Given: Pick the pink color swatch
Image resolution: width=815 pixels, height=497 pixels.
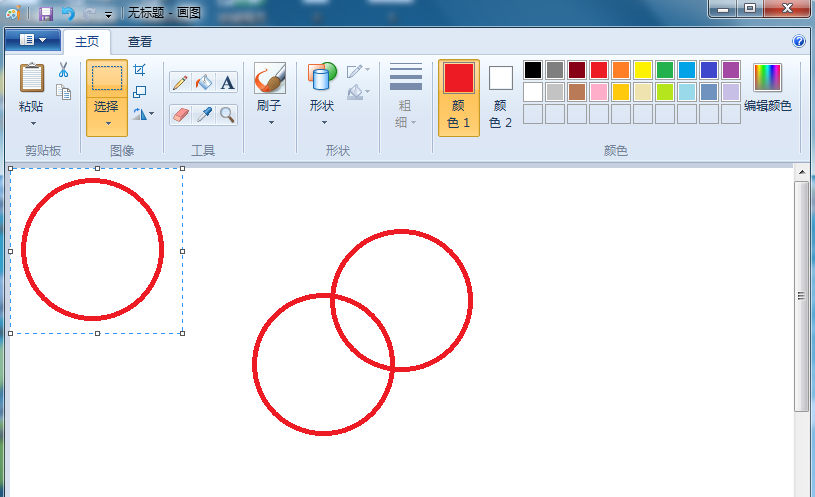Looking at the screenshot, I should [x=599, y=92].
